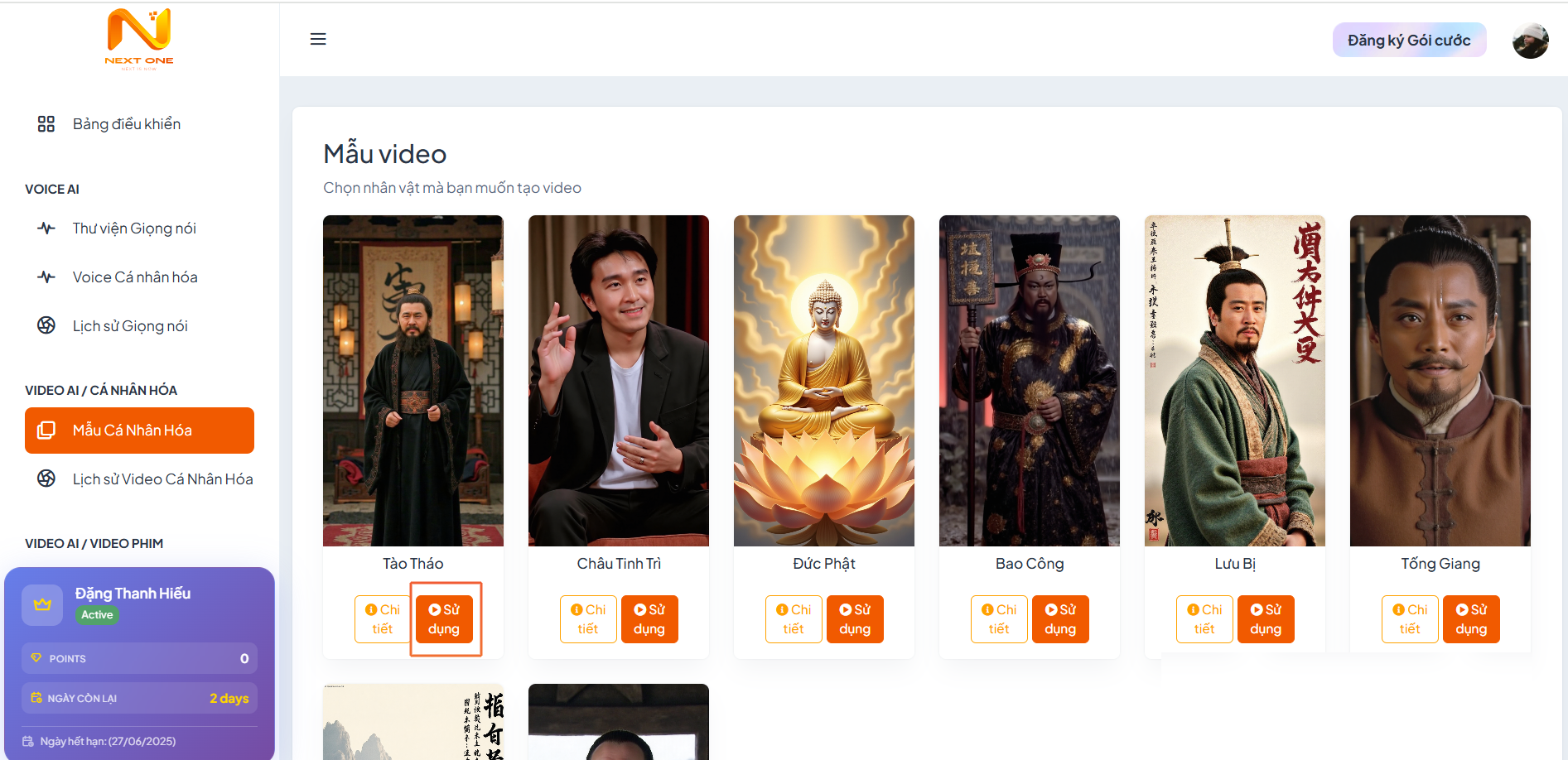Click the Châu Tinh Trì character thumbnail
This screenshot has height=760, width=1568.
click(619, 381)
